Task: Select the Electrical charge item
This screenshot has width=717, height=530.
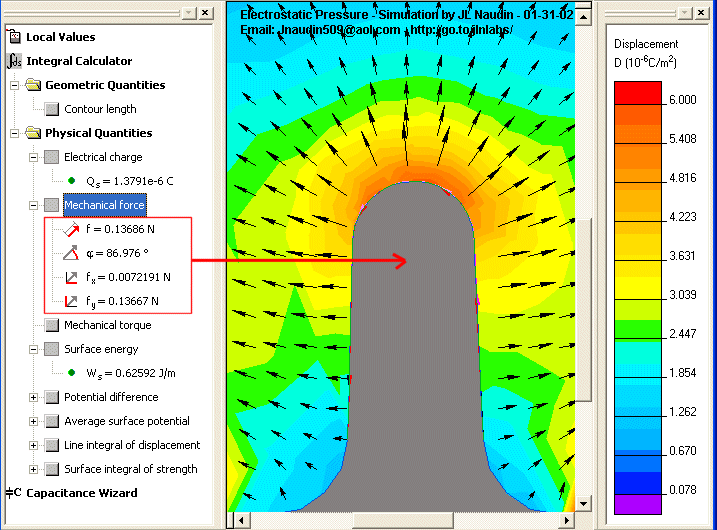Action: (103, 157)
